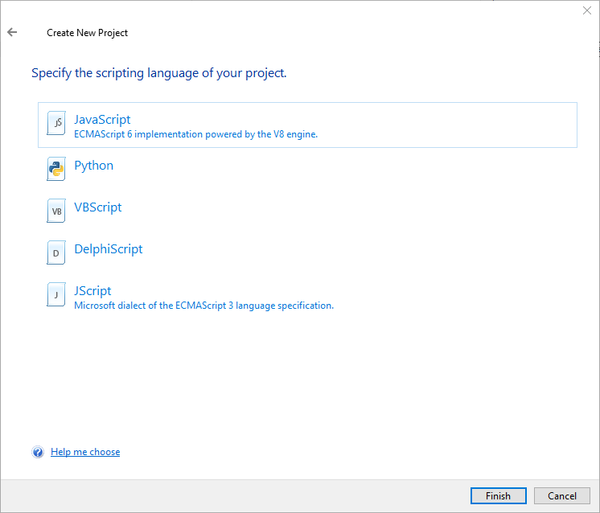600x513 pixels.
Task: Click the Create New Project title text
Action: pos(87,33)
